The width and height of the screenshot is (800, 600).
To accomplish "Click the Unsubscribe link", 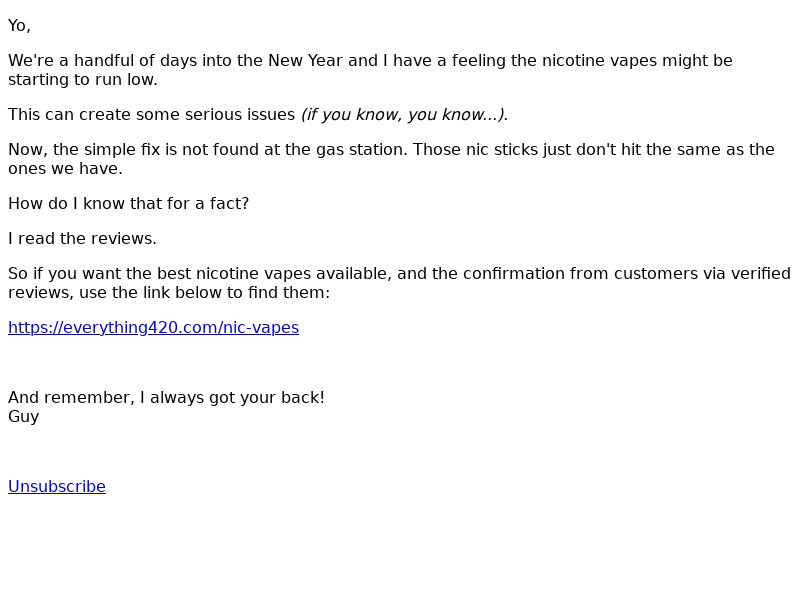I will click(x=57, y=487).
